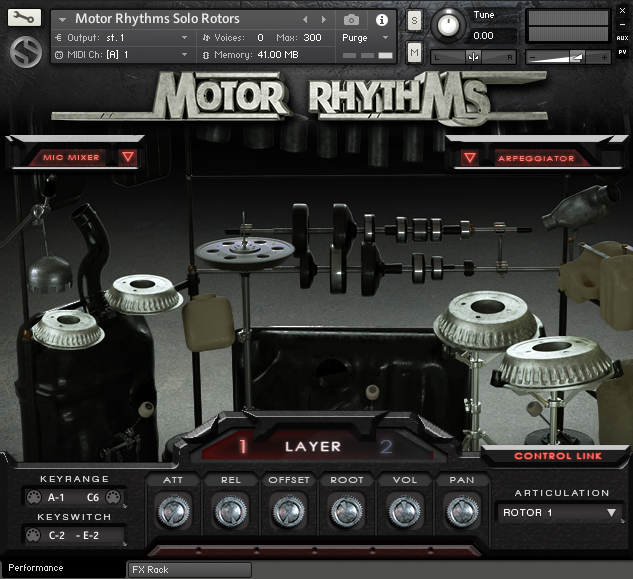The image size is (633, 579).
Task: Select Layer 1
Action: (x=243, y=446)
